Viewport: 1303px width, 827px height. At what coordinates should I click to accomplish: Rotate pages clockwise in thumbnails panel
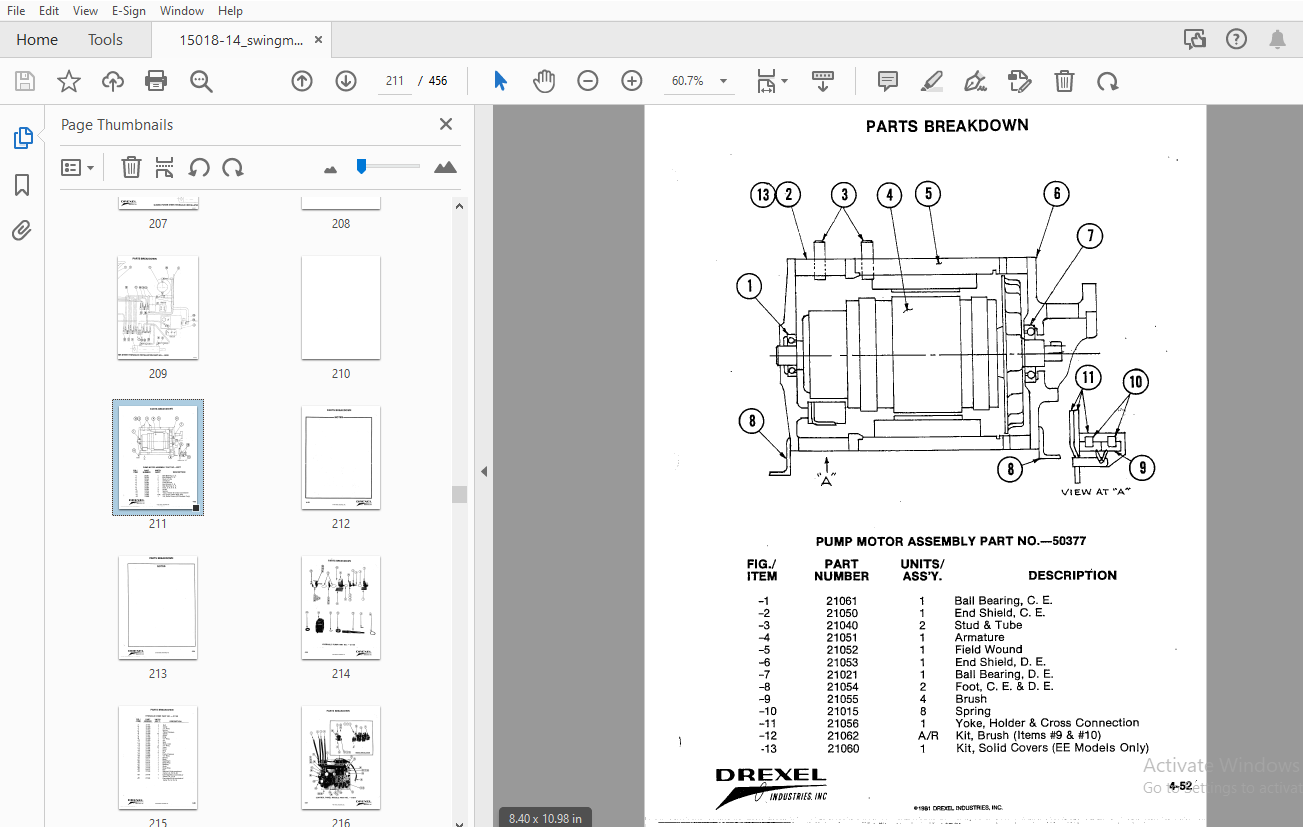tap(233, 167)
